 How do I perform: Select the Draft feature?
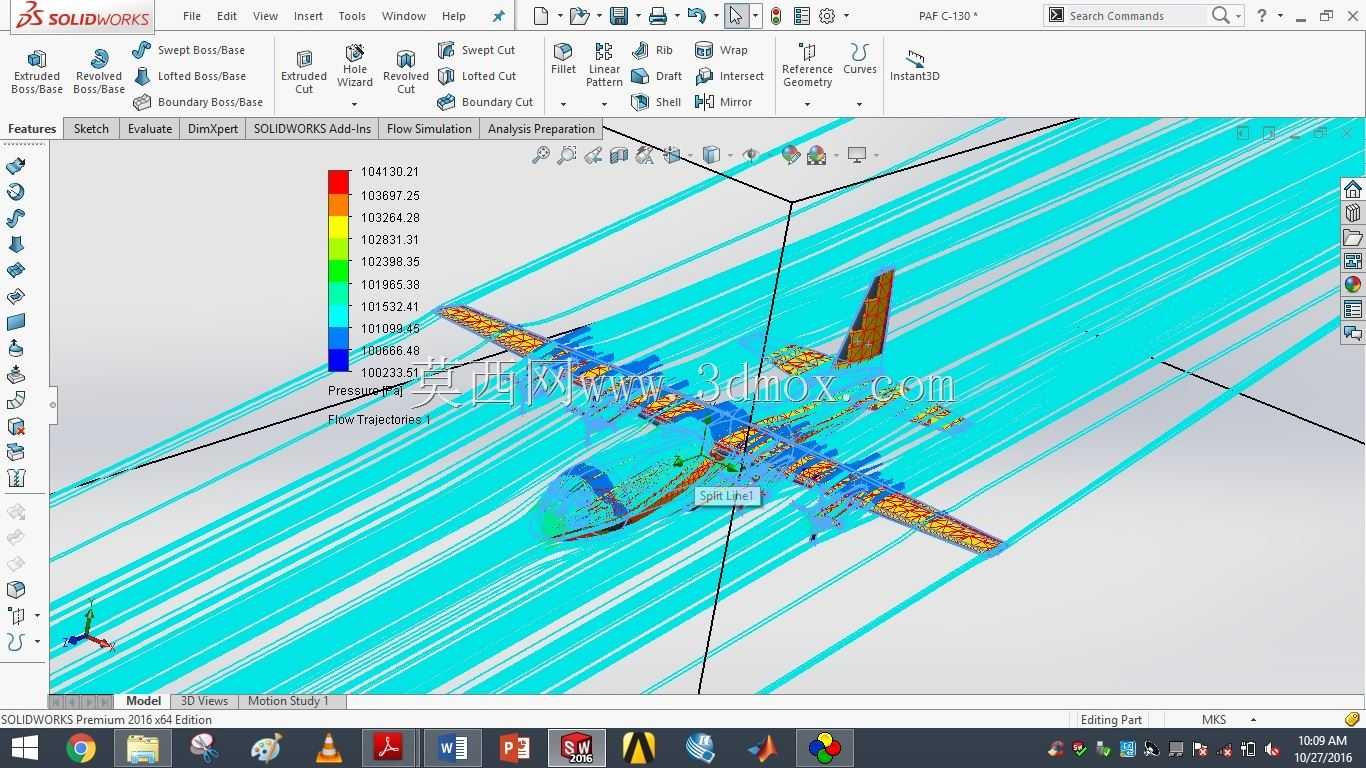coord(656,76)
